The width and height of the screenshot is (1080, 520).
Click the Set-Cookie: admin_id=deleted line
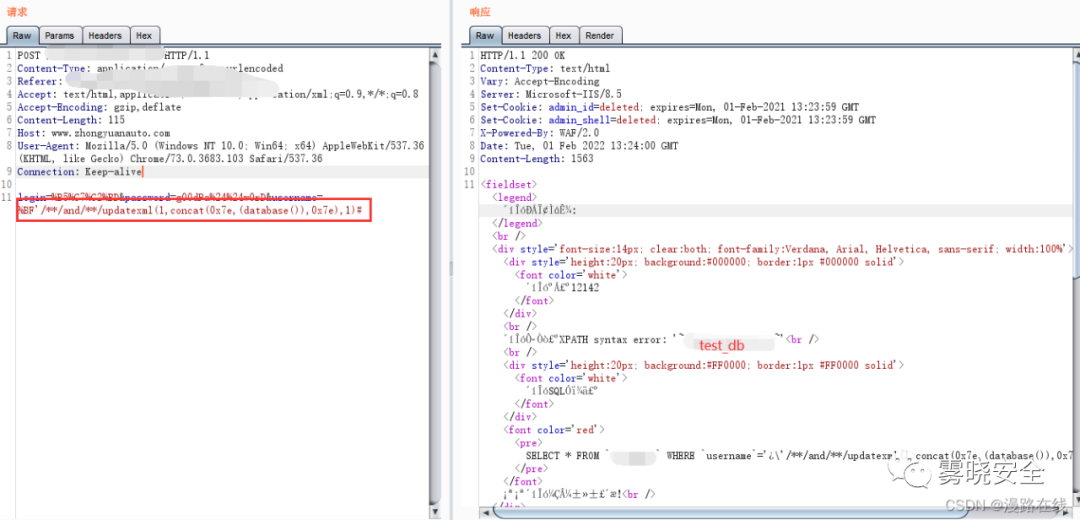(x=669, y=107)
